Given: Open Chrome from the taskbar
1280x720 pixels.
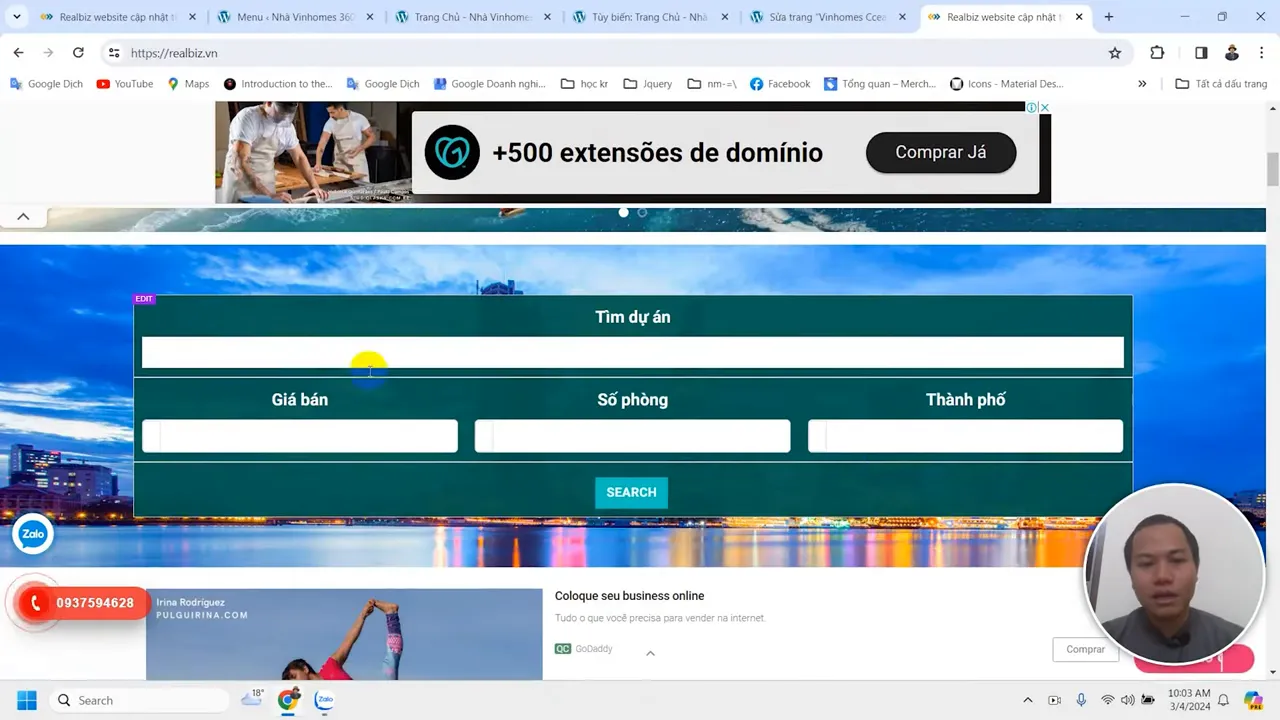Looking at the screenshot, I should click(x=288, y=700).
